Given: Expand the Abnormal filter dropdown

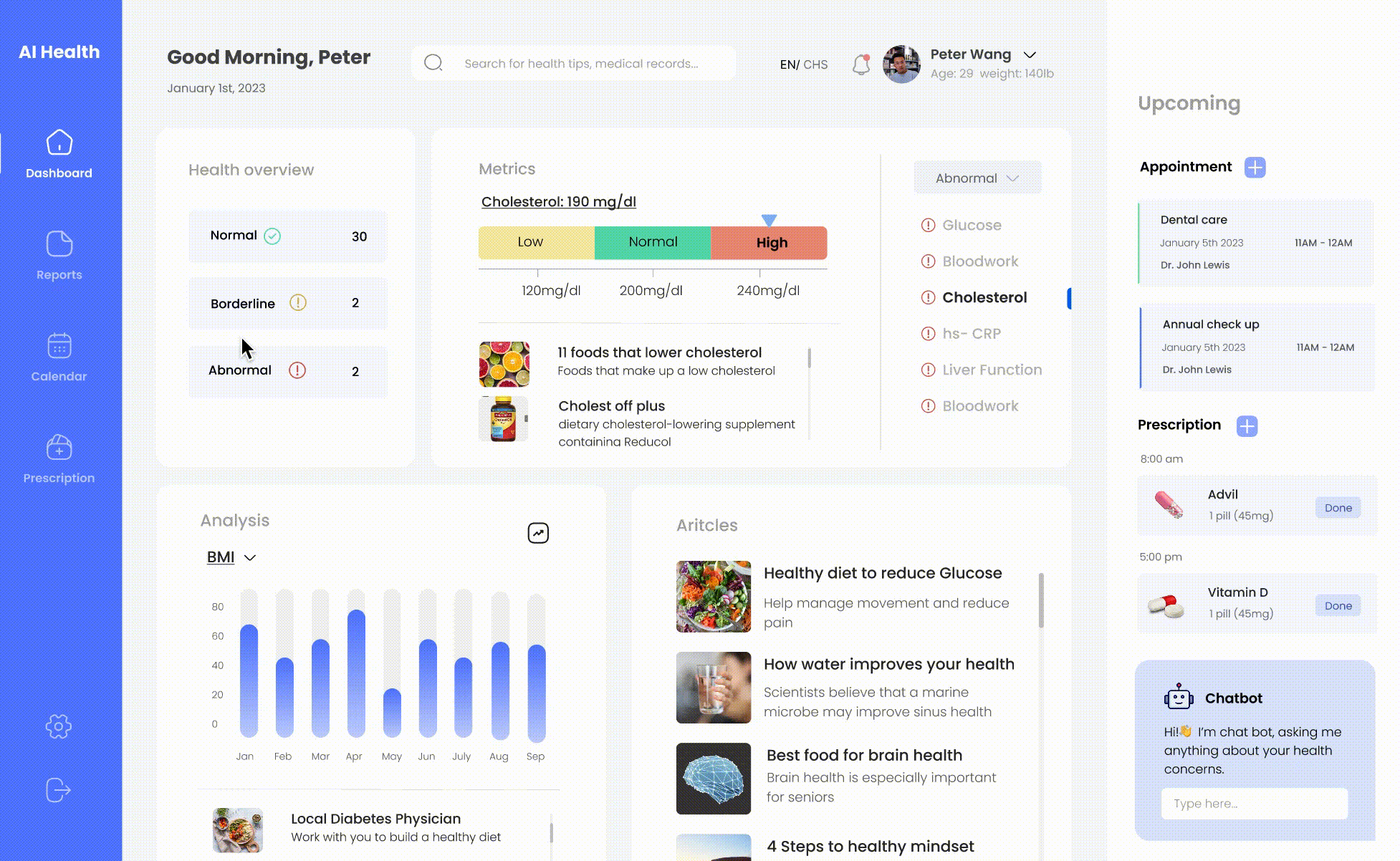Looking at the screenshot, I should 977,178.
